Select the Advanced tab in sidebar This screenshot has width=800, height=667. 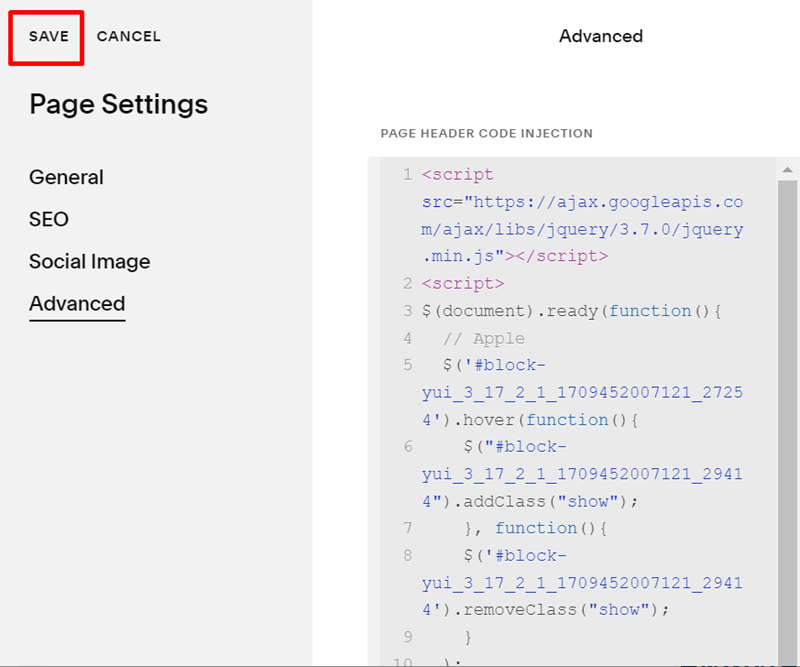point(77,304)
